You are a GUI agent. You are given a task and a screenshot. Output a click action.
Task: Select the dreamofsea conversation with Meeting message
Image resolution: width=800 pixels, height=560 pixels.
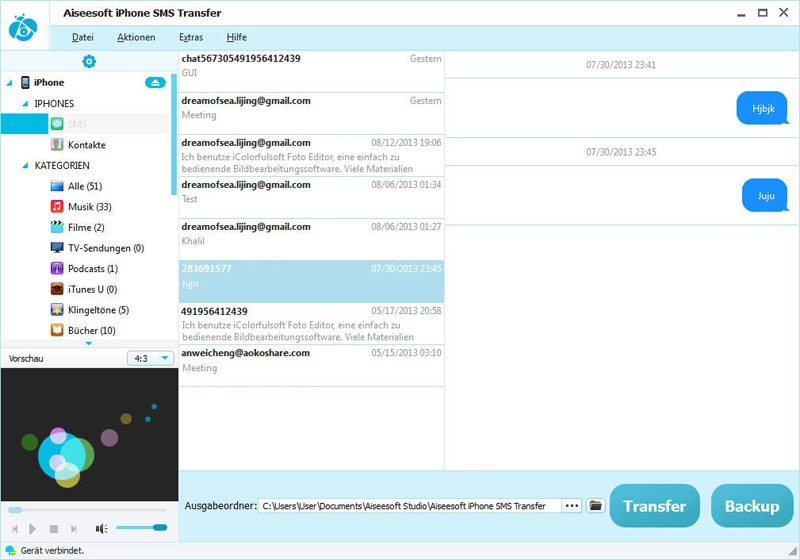[x=311, y=113]
